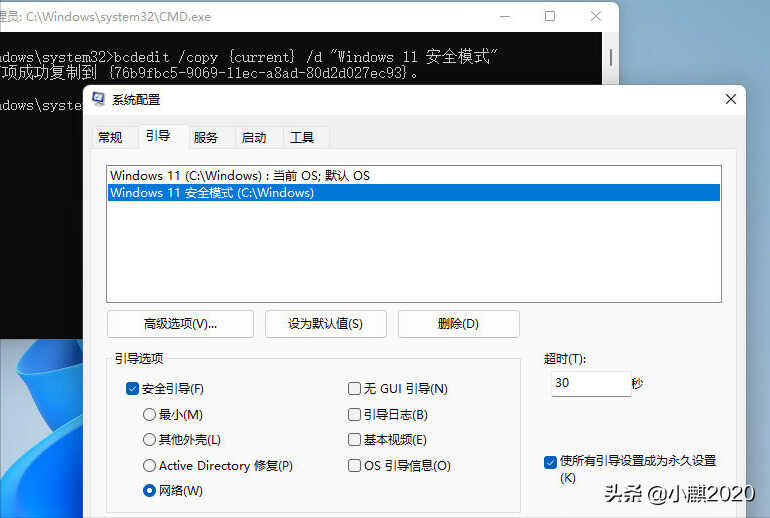Screen dimensions: 770x518
Task: Select the 最小 radio option
Action: tap(149, 414)
